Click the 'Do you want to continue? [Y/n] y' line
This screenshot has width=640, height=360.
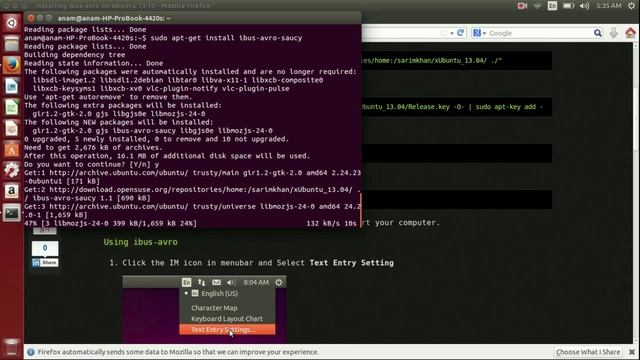[x=91, y=164]
